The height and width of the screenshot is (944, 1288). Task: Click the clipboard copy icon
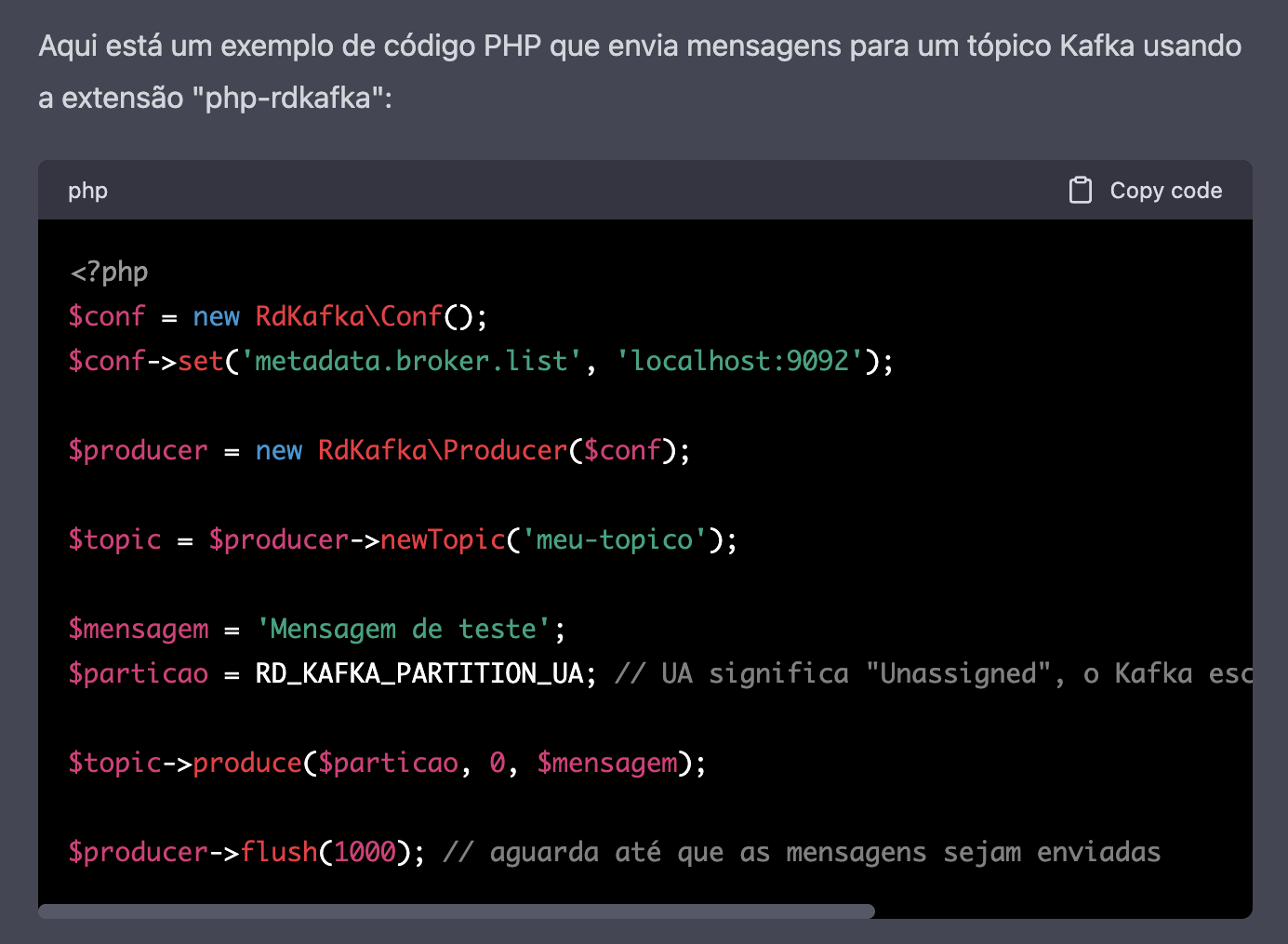point(1080,190)
